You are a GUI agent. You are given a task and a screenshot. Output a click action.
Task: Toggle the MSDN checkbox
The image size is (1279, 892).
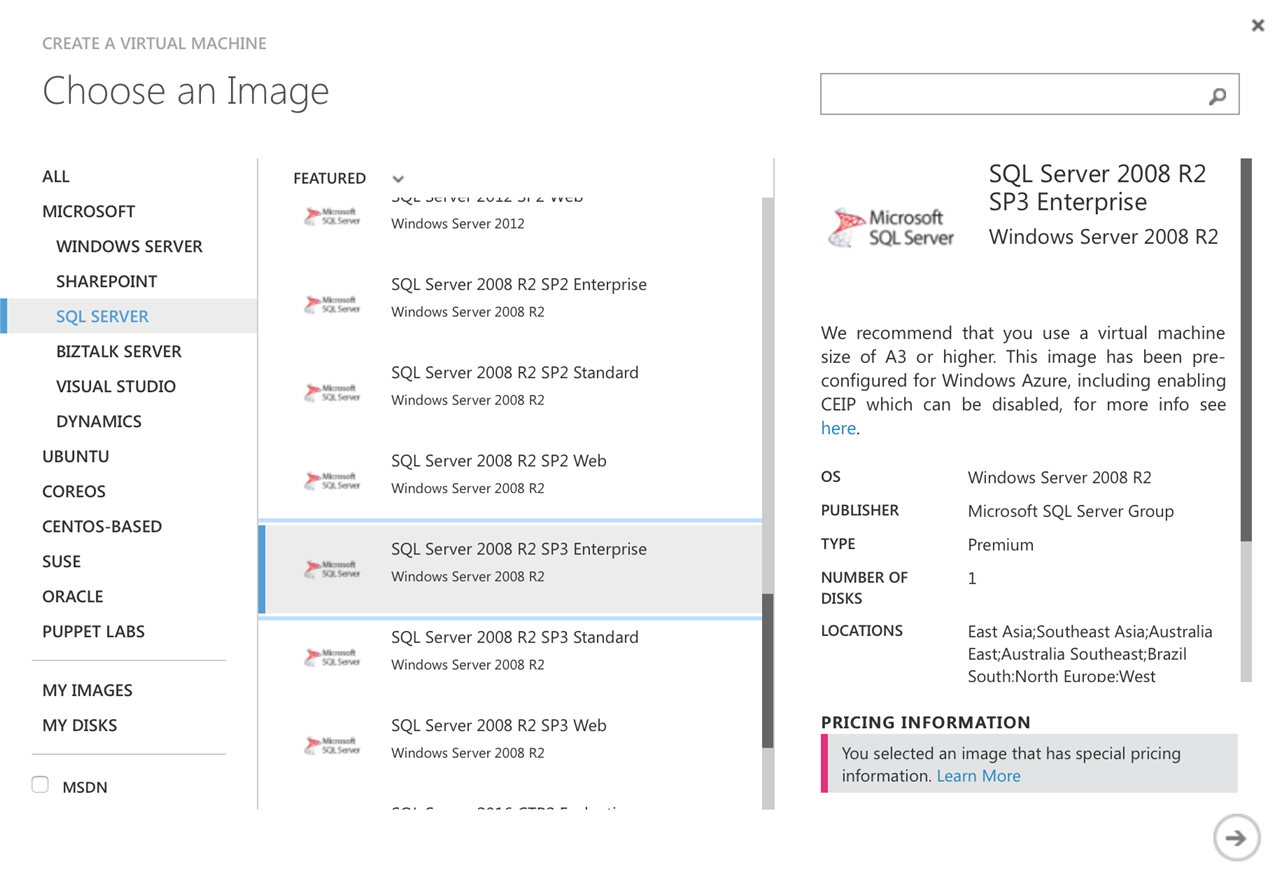pos(40,785)
